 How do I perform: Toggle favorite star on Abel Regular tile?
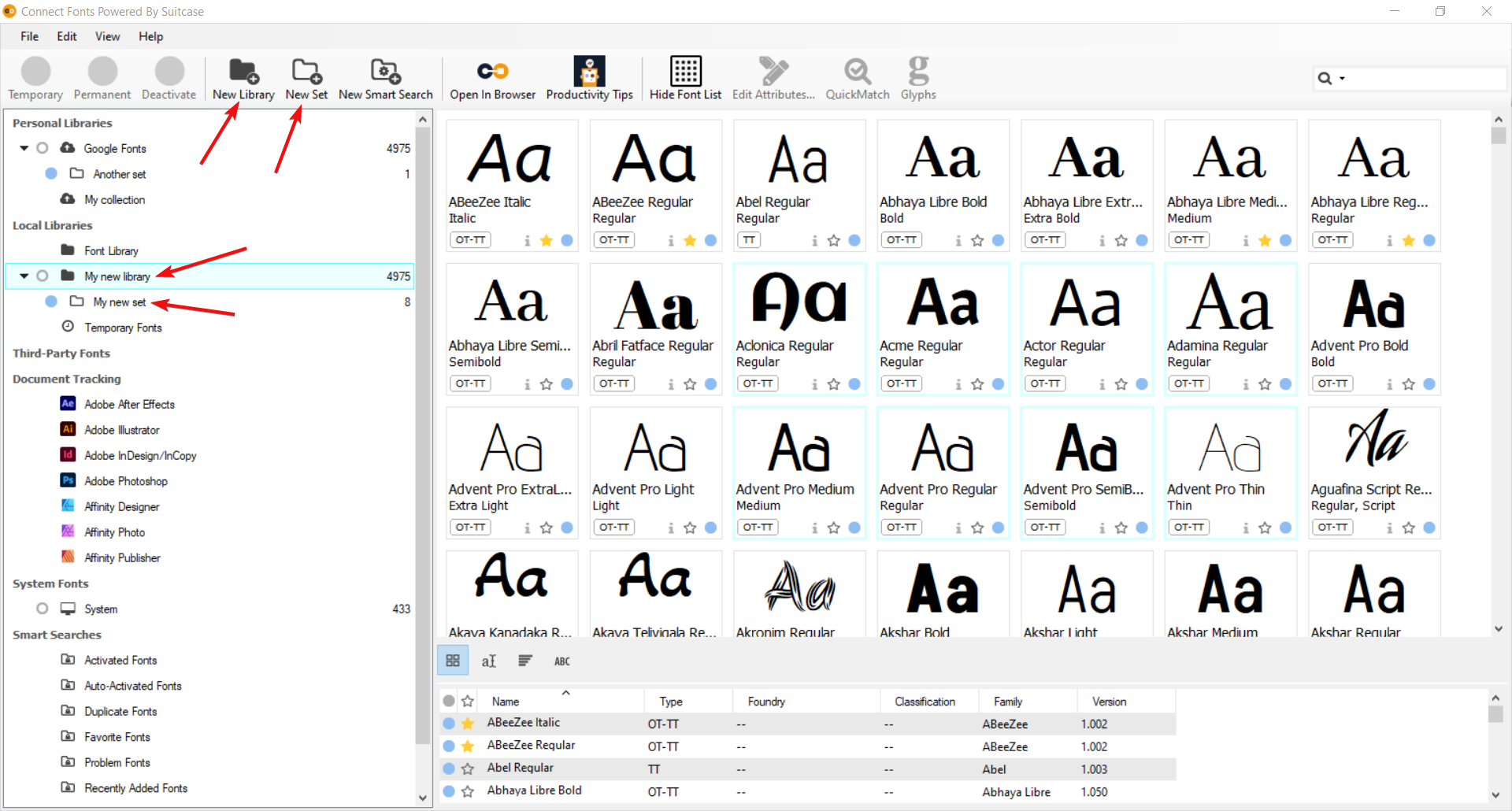tap(834, 241)
